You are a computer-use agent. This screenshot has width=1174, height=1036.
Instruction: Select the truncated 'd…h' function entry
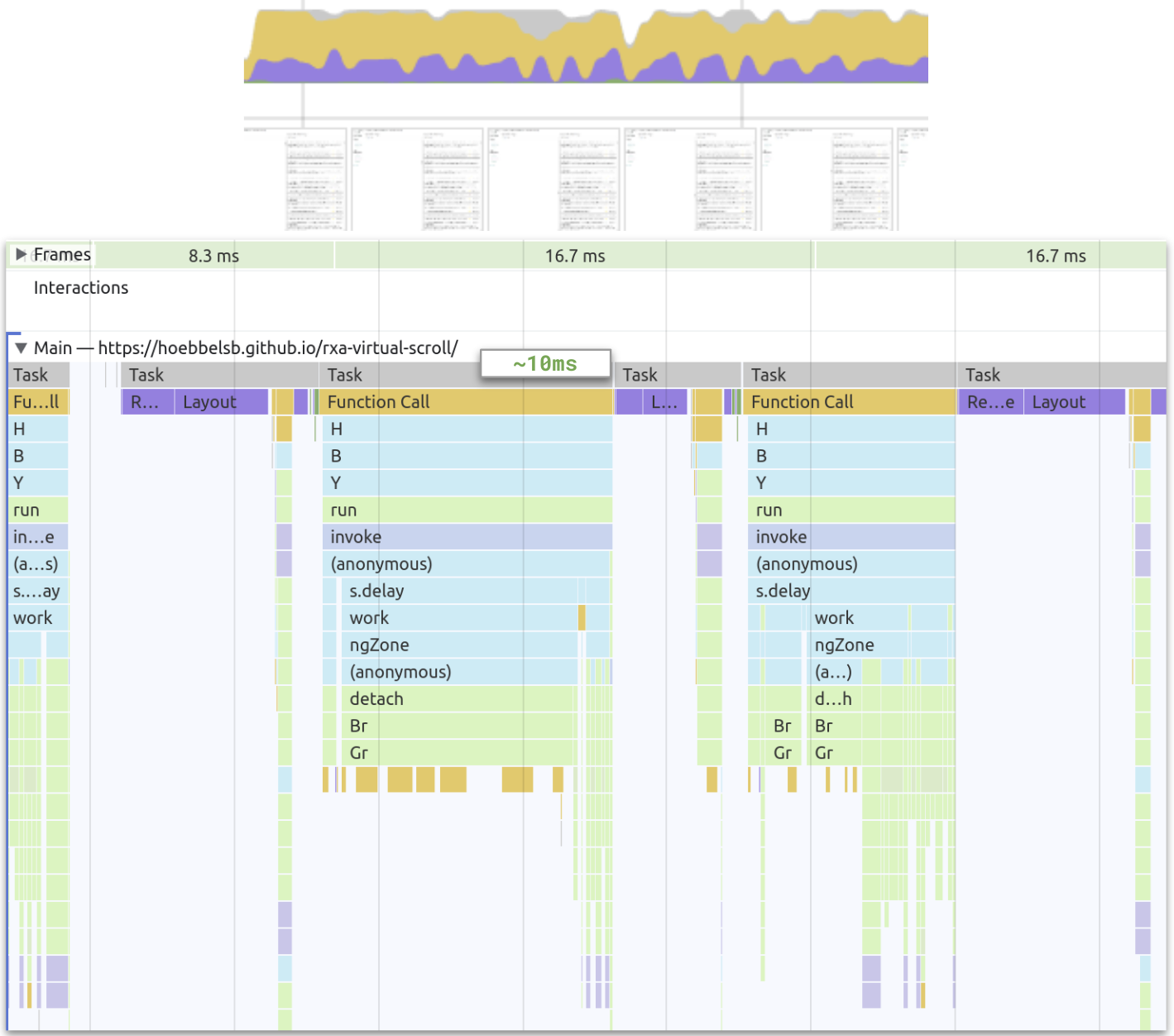(x=833, y=699)
